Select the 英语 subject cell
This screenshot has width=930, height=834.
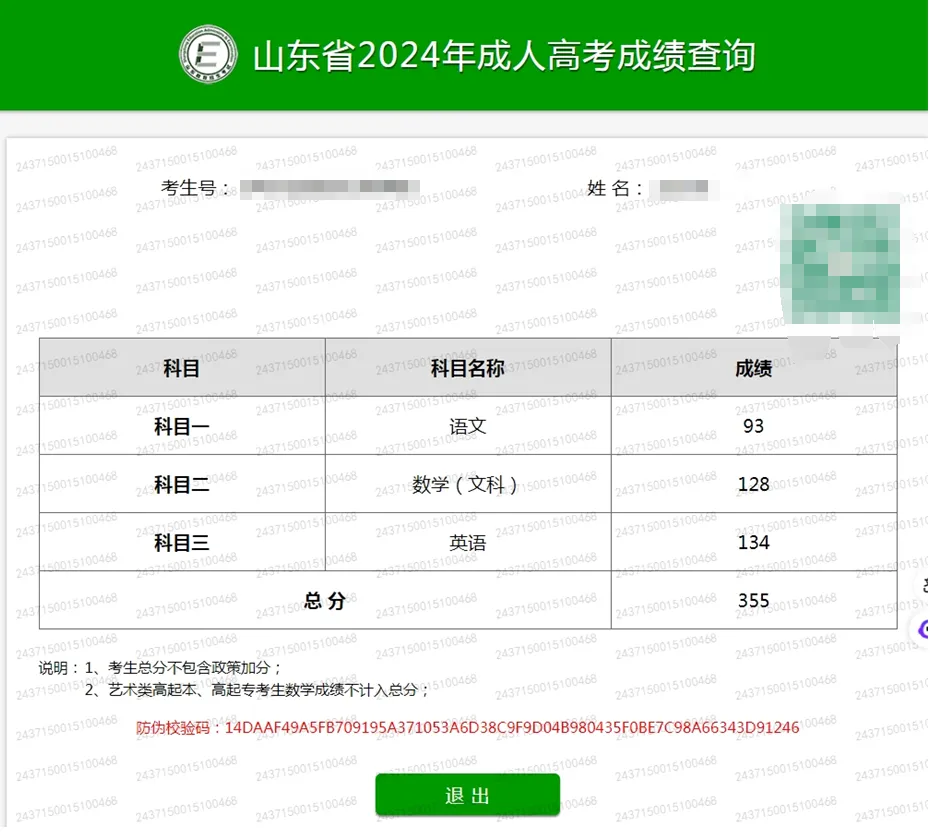pyautogui.click(x=467, y=543)
